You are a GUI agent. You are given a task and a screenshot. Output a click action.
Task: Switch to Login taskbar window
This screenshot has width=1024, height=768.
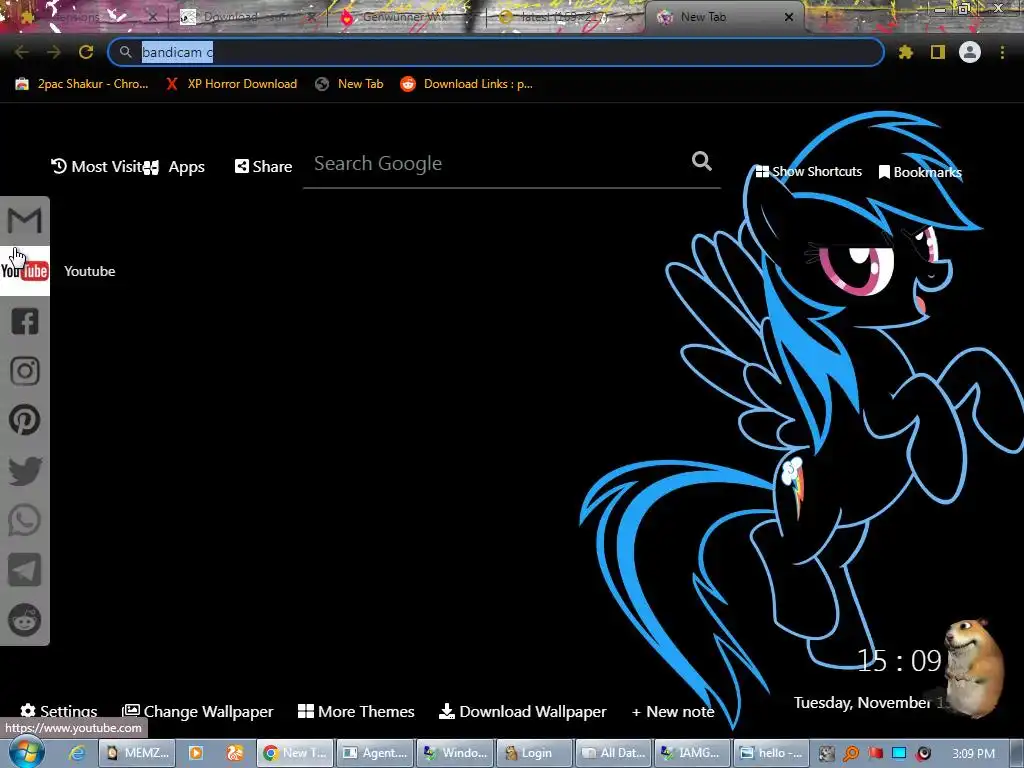pos(534,753)
